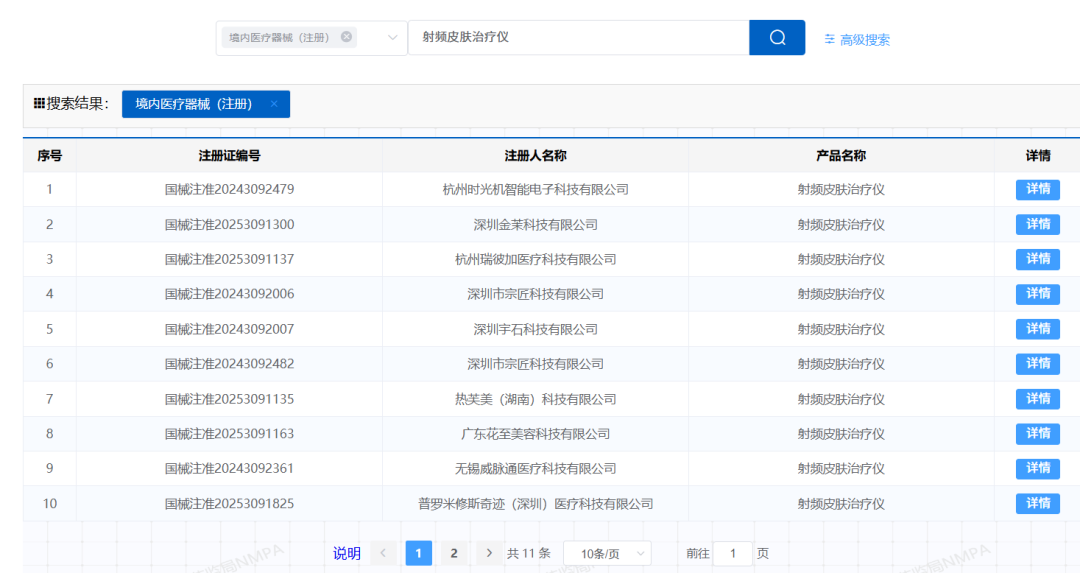View 详情 for 深圳金茉科技有限公司

coord(1037,225)
